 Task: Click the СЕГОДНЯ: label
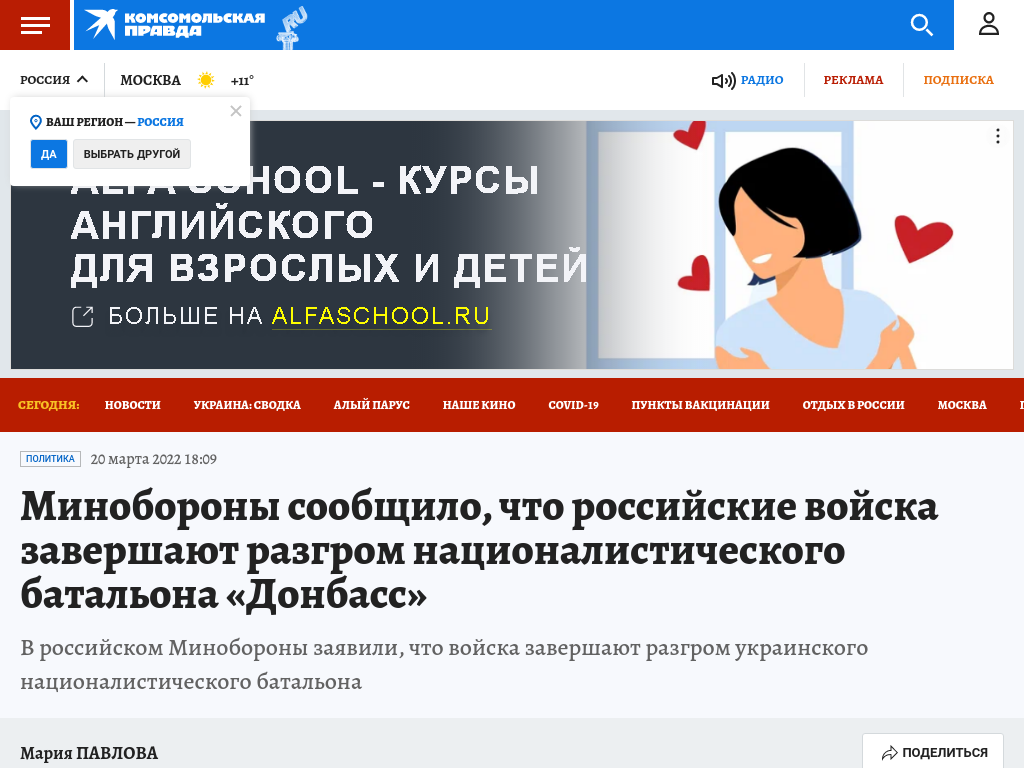coord(48,405)
